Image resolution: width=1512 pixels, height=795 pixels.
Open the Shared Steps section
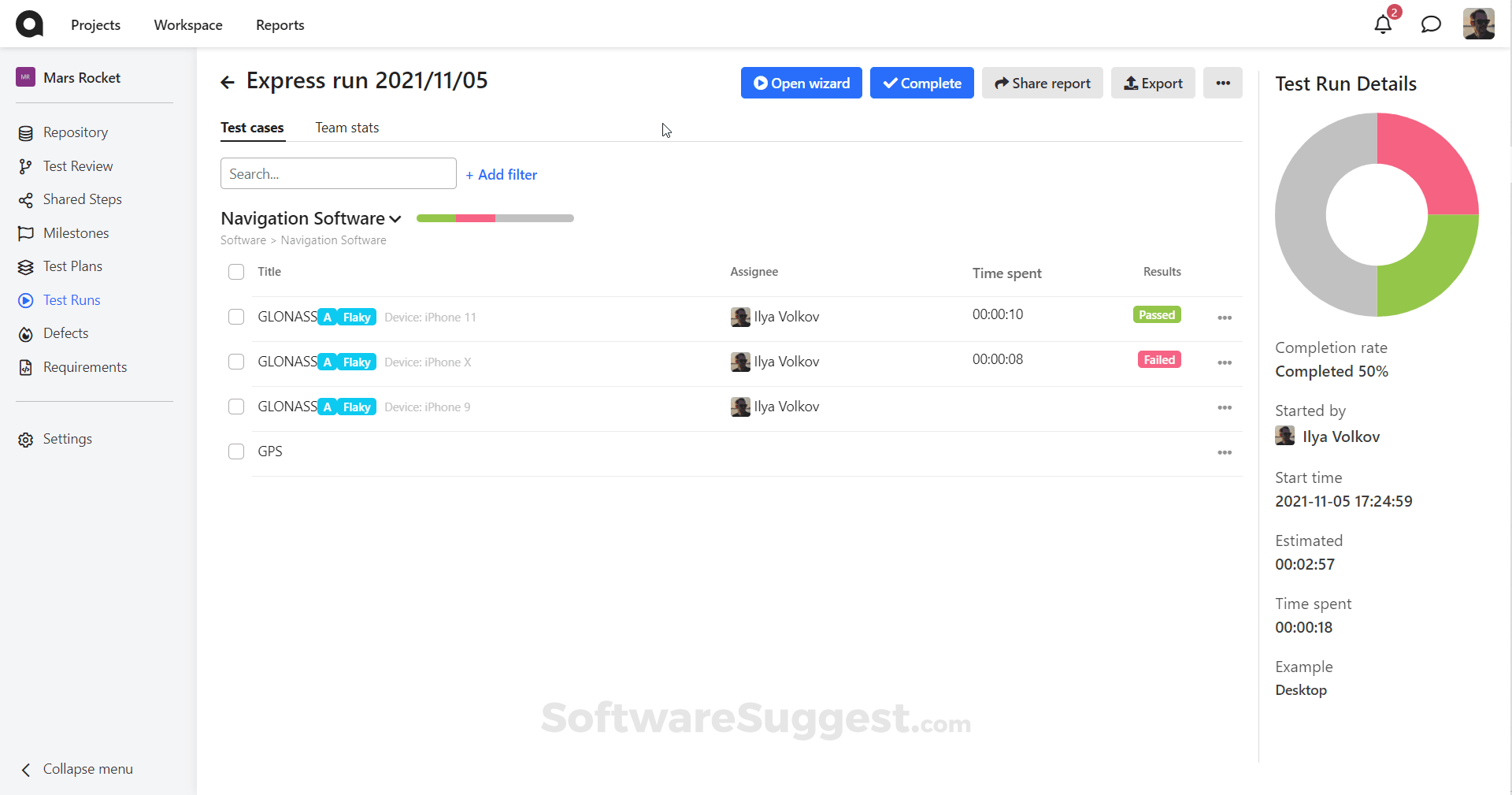(x=81, y=199)
